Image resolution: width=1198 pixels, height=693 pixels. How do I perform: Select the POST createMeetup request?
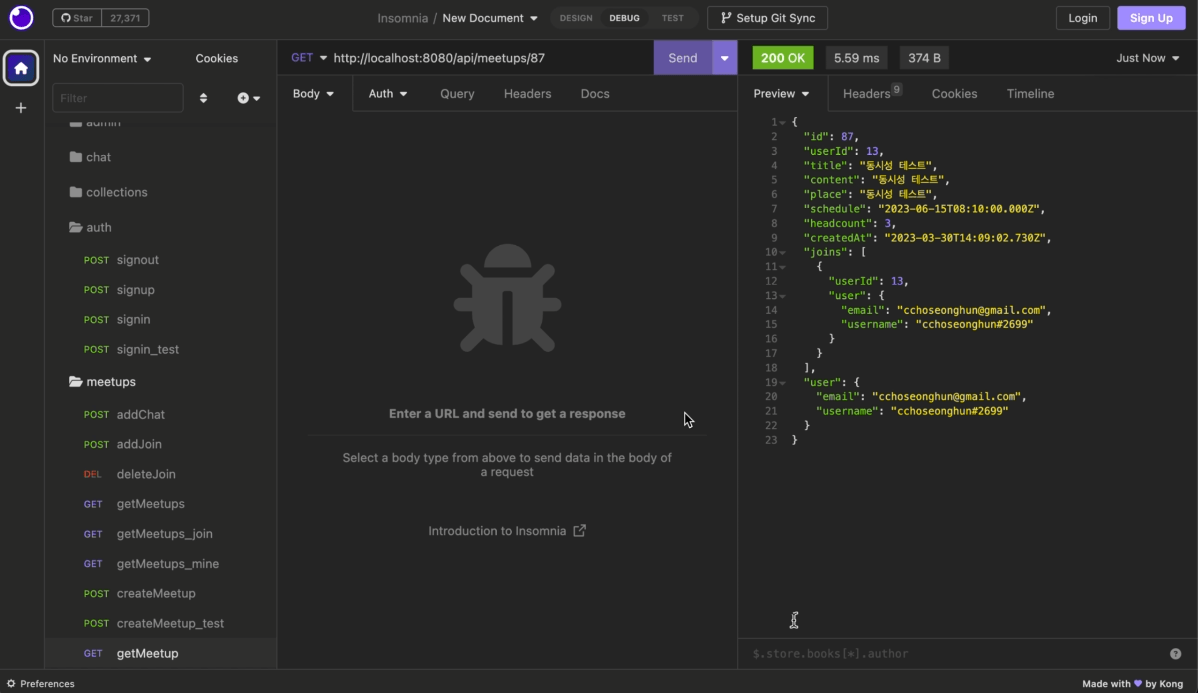pyautogui.click(x=160, y=593)
